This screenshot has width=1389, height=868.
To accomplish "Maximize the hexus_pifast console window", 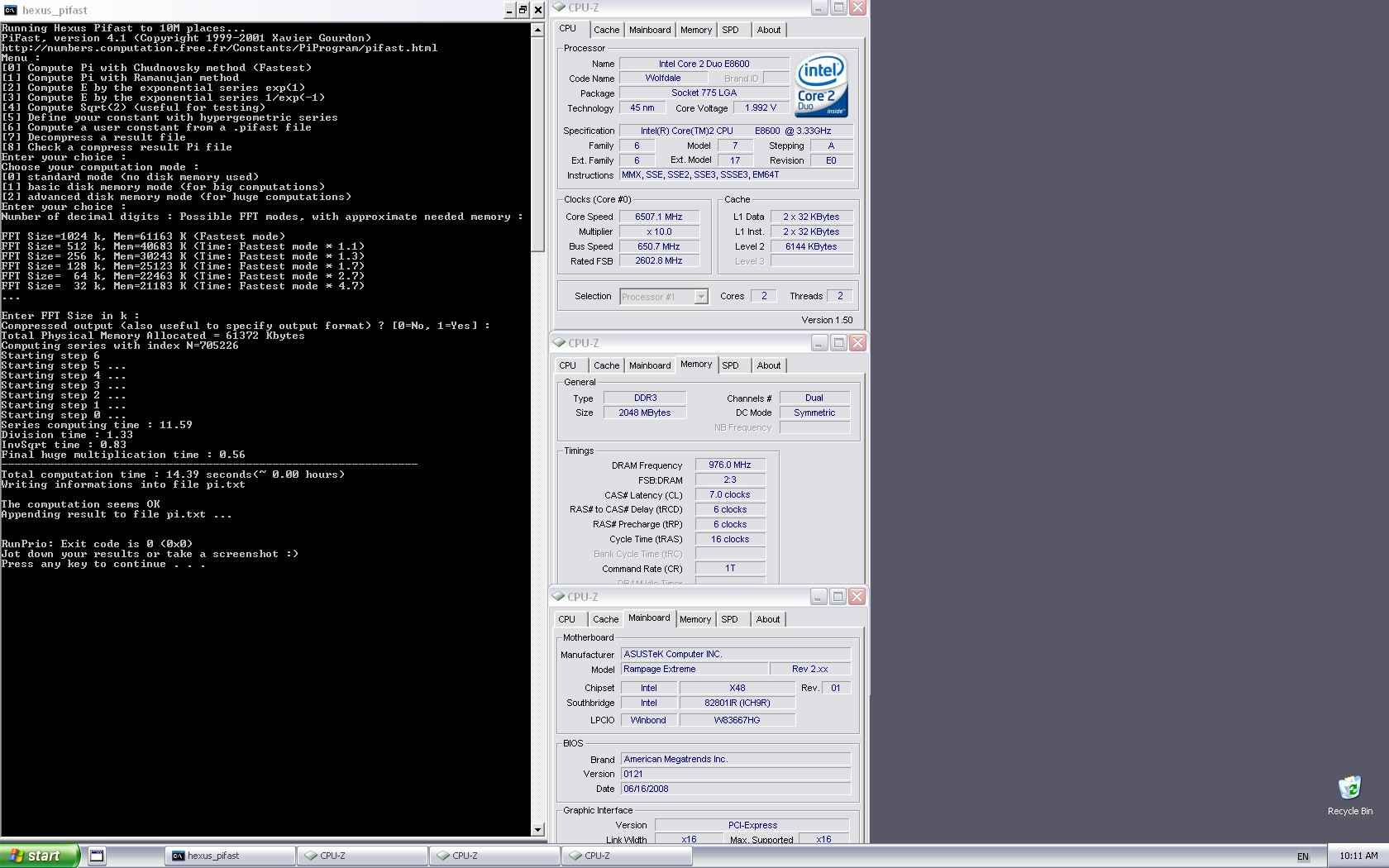I will click(523, 10).
